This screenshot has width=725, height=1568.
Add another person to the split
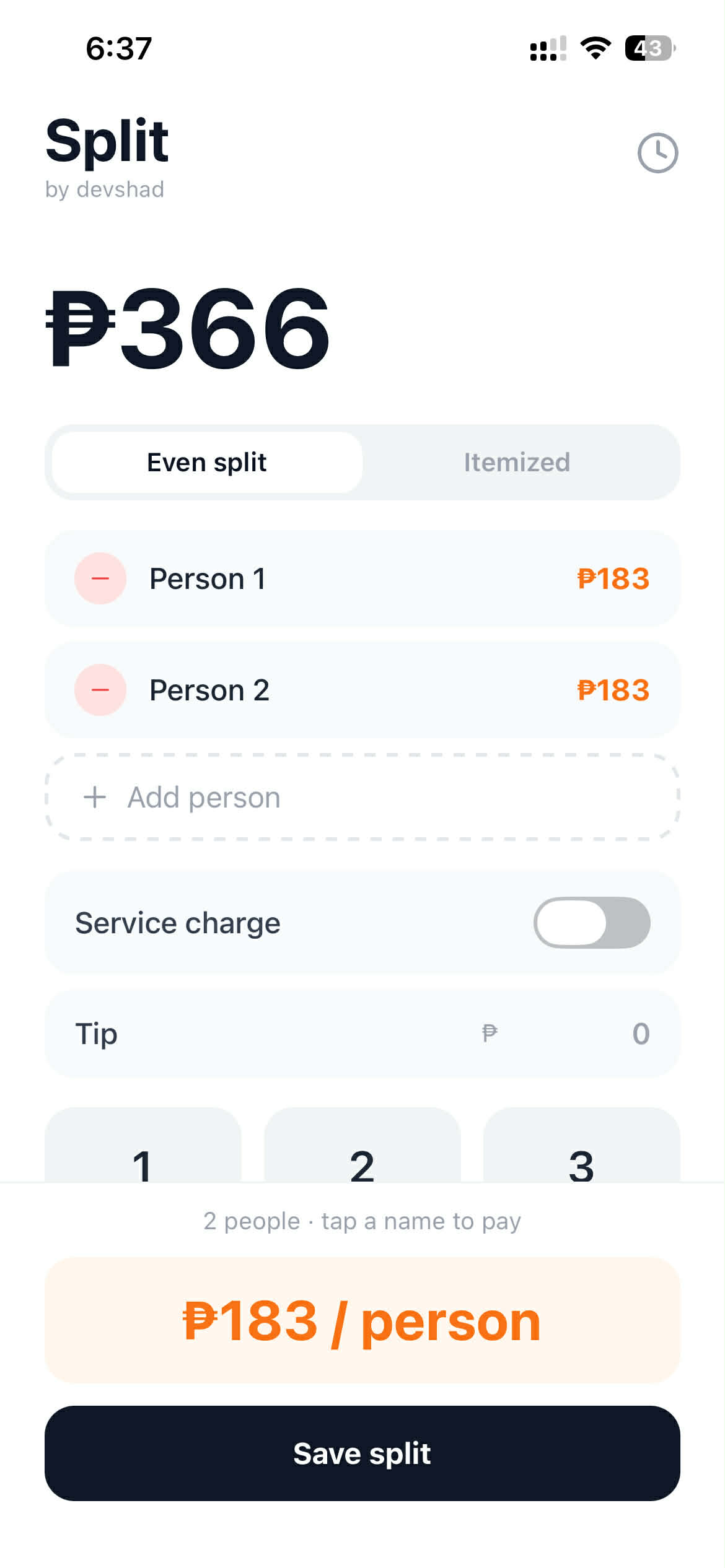[362, 797]
